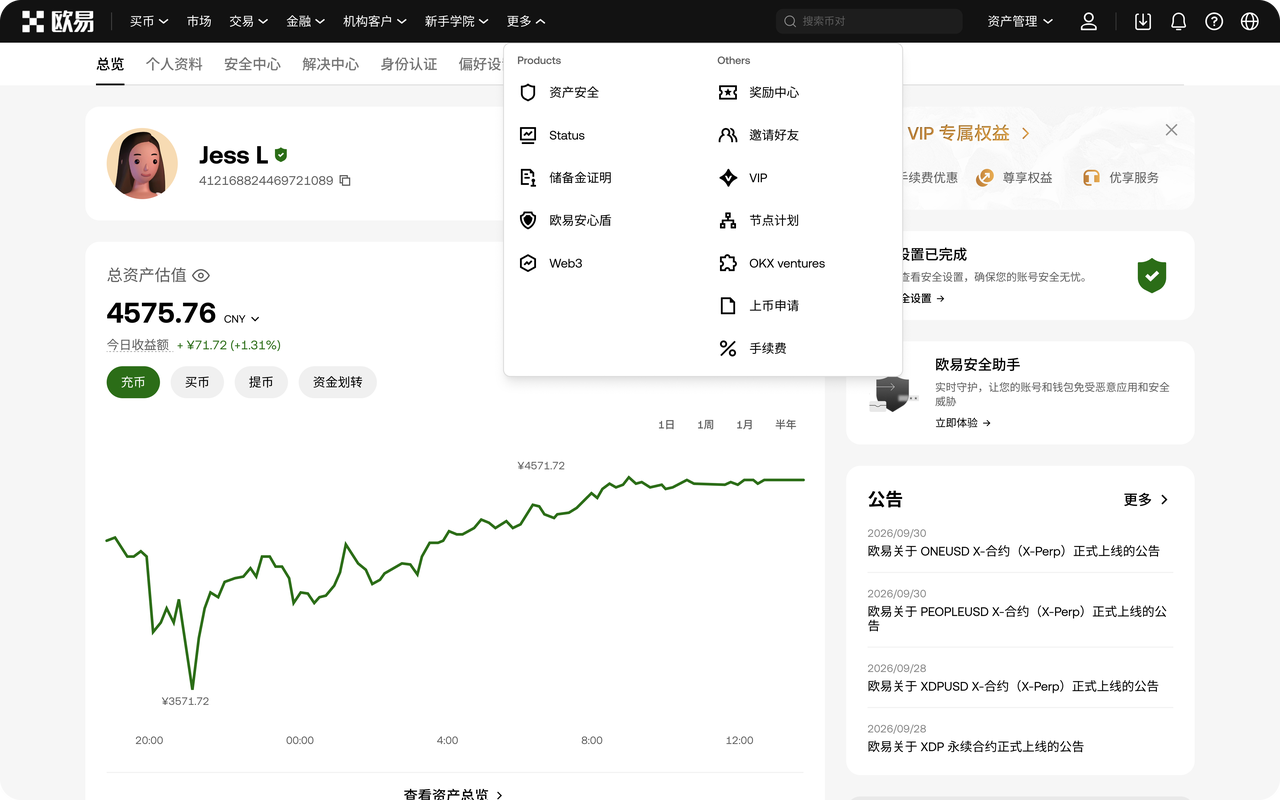
Task: Click the 上市申请 file icon
Action: point(728,306)
